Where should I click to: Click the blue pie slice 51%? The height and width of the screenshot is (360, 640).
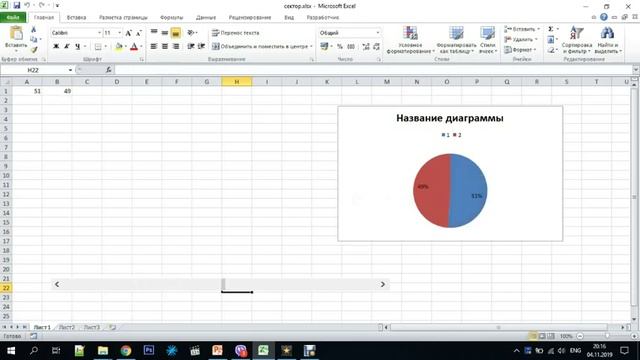469,190
